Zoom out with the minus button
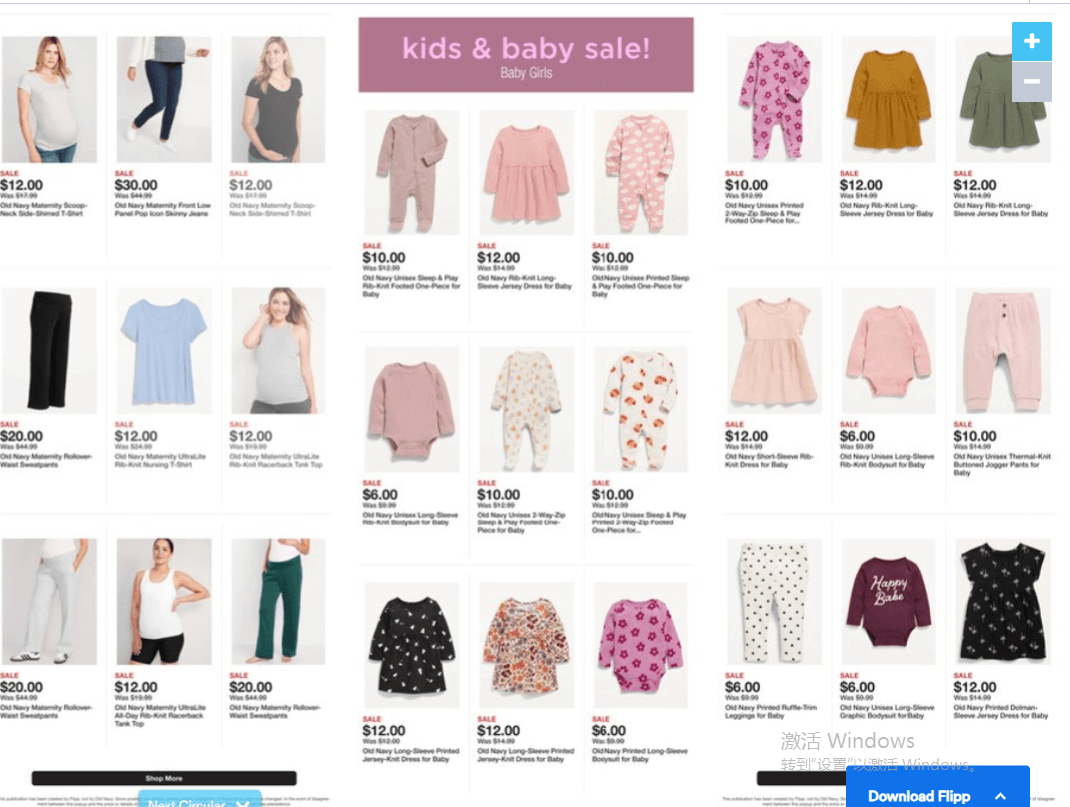 point(1031,82)
